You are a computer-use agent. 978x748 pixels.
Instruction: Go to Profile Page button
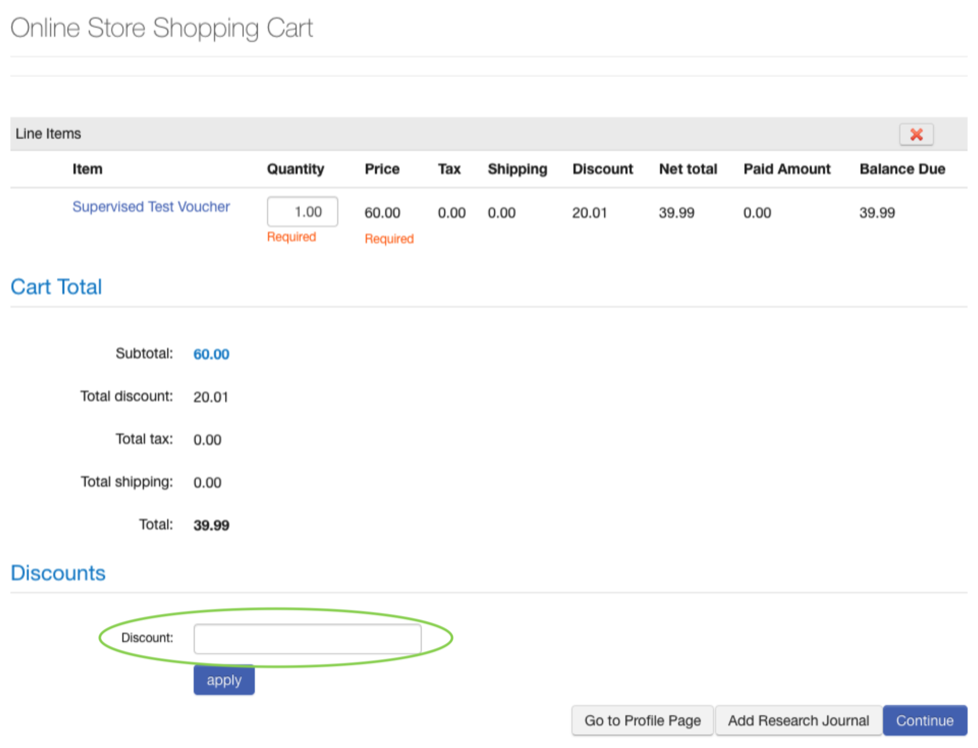(642, 721)
